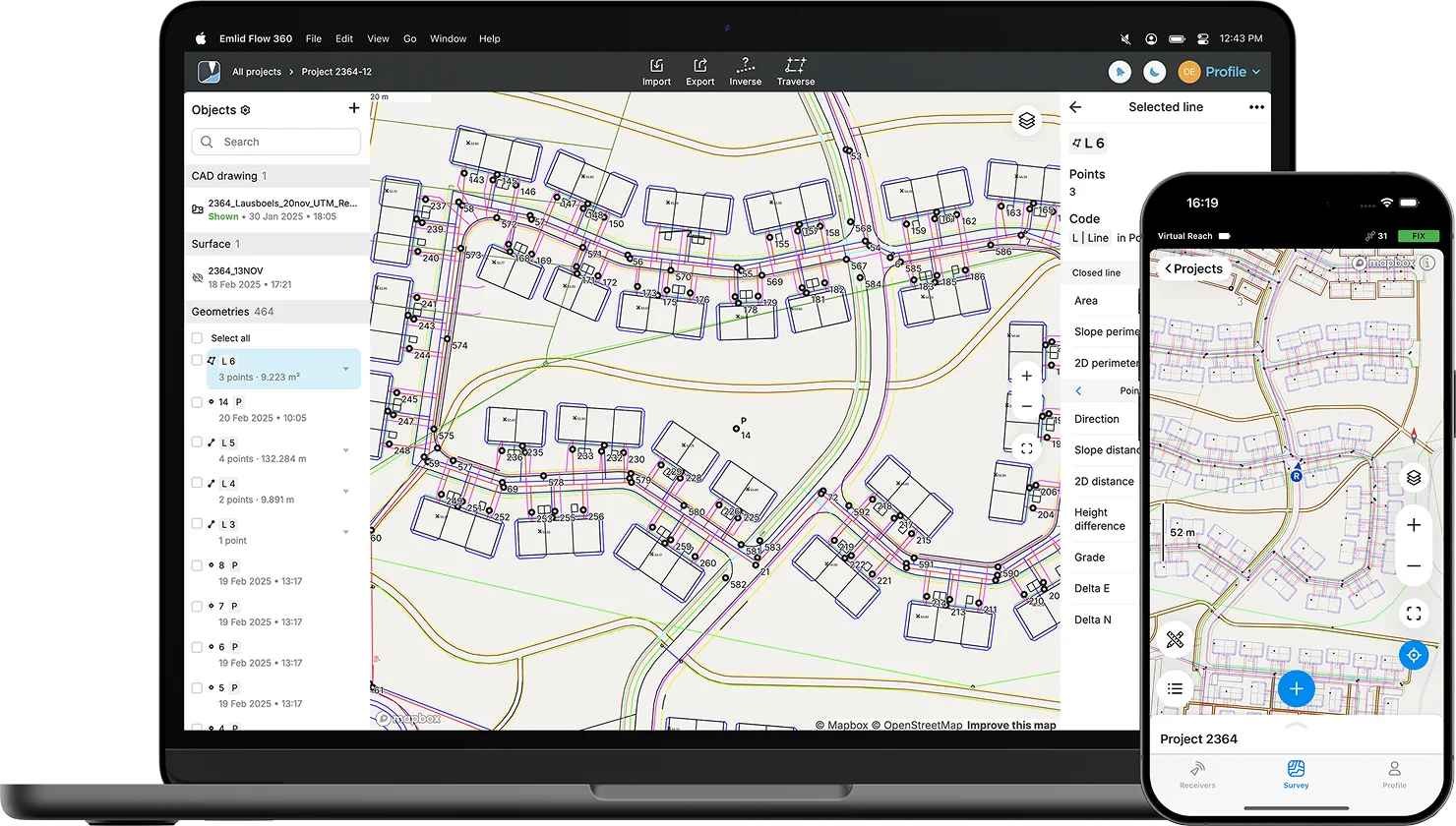
Task: Click the Improve this map link
Action: [1010, 726]
